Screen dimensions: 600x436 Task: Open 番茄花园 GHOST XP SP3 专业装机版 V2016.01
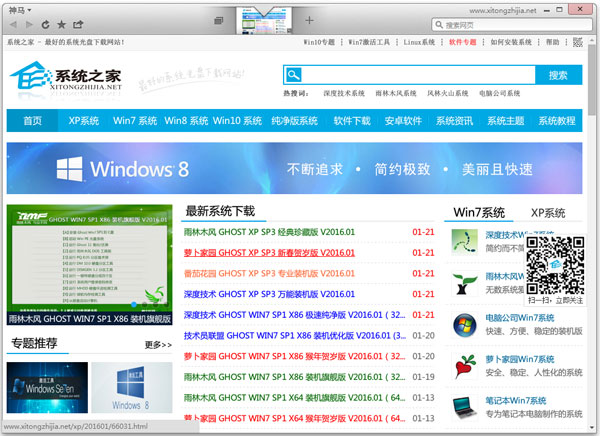pyautogui.click(x=269, y=273)
